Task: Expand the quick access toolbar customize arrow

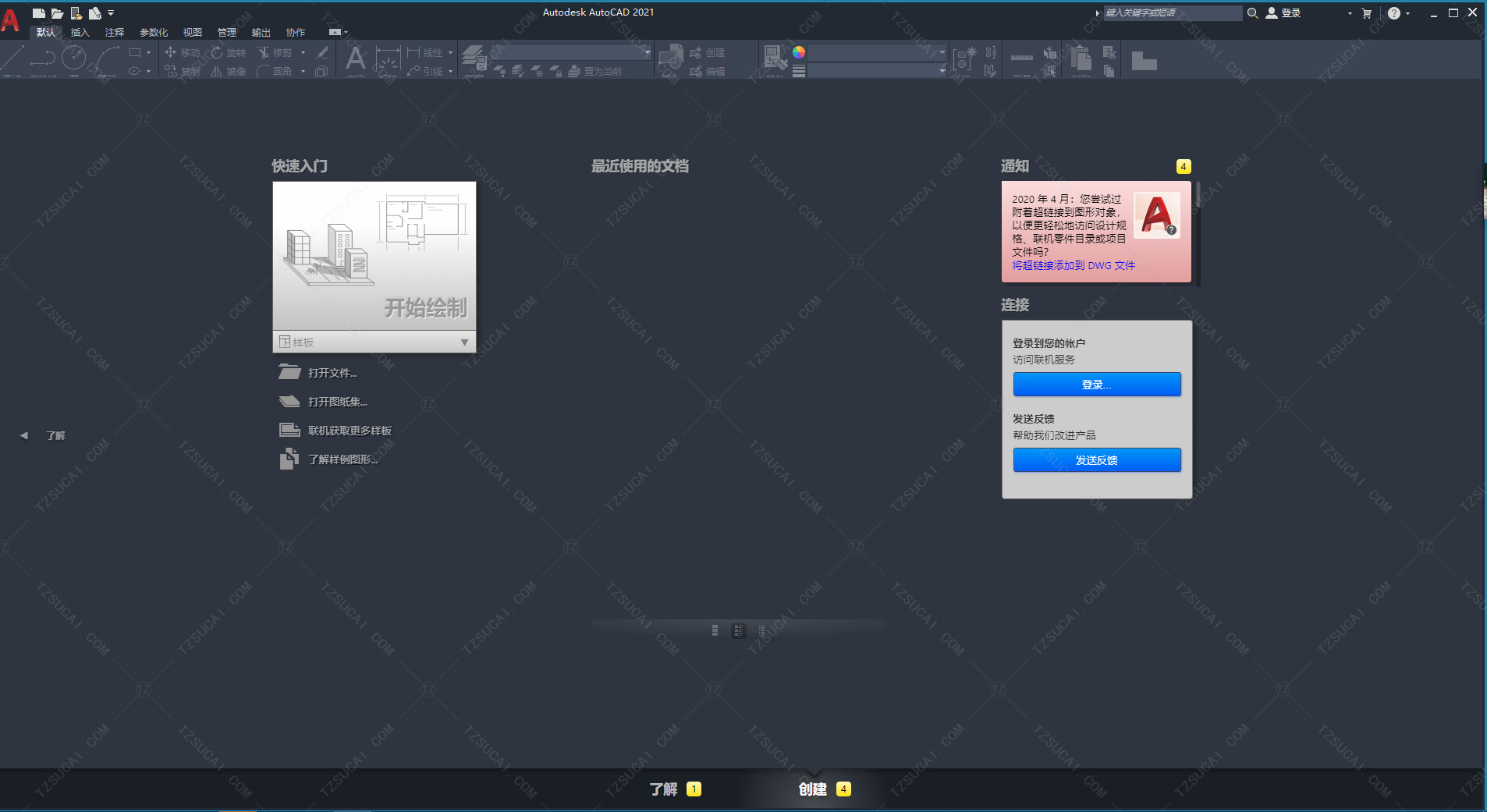Action: 111,13
